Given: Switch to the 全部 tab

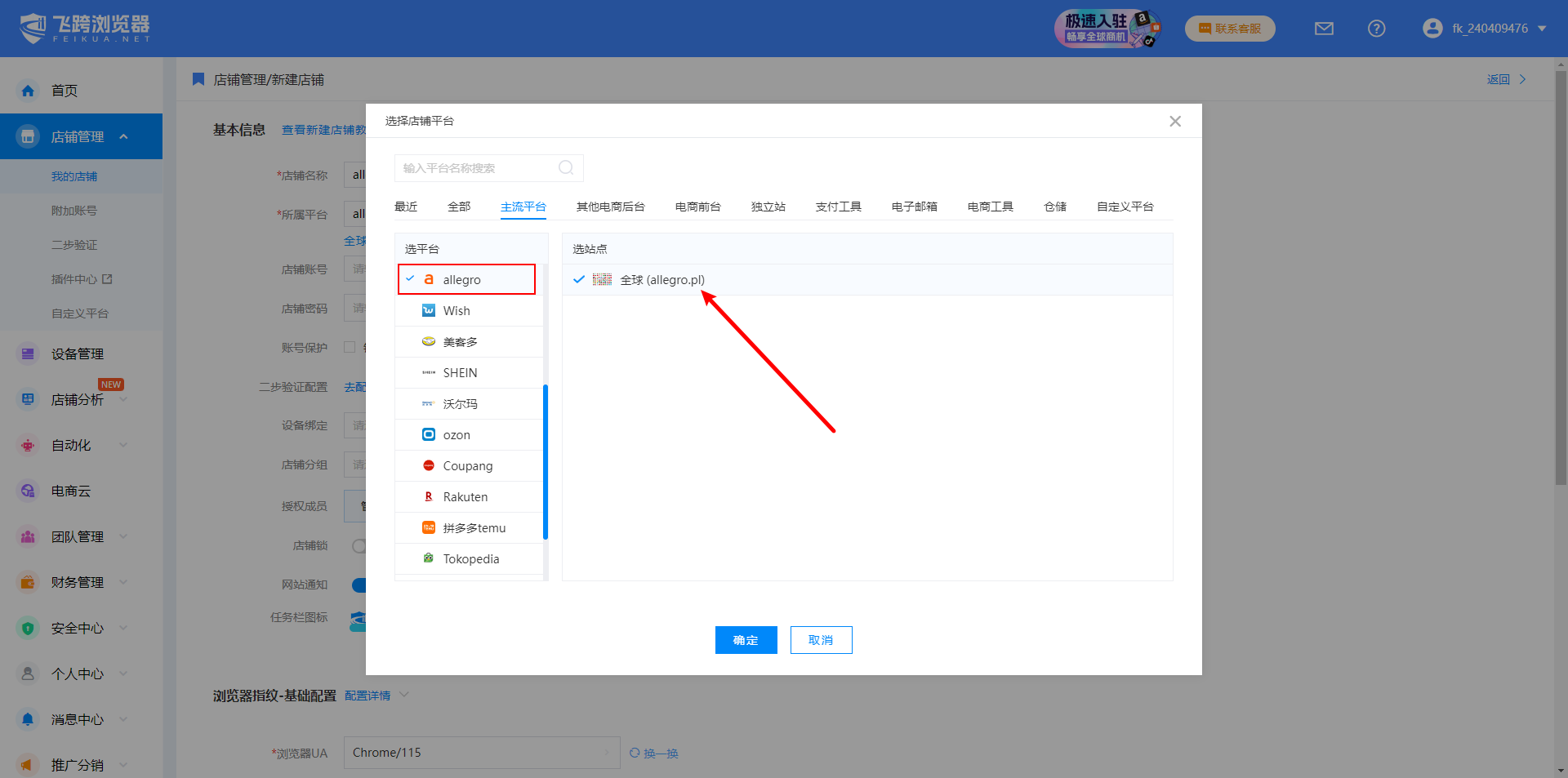Looking at the screenshot, I should [459, 207].
